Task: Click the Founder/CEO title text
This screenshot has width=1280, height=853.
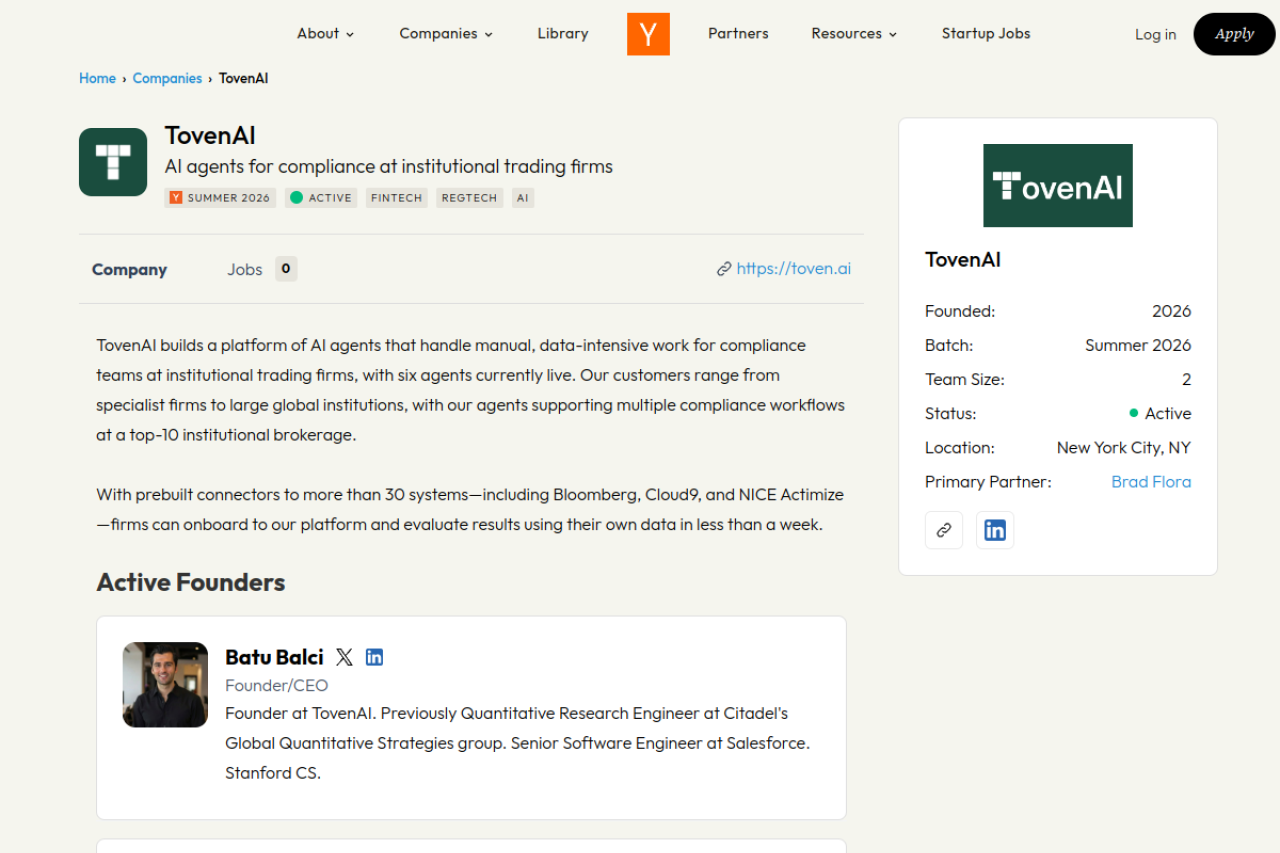Action: pos(276,686)
